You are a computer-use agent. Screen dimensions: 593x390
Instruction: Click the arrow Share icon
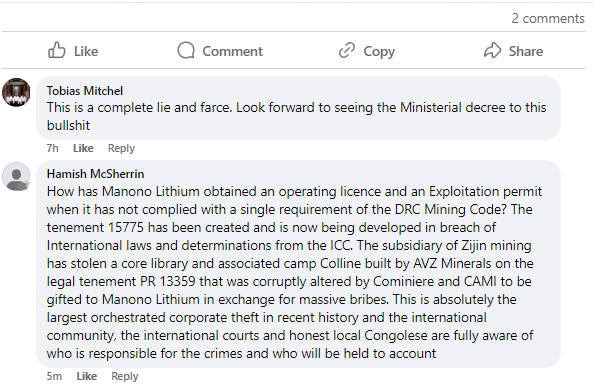[492, 50]
